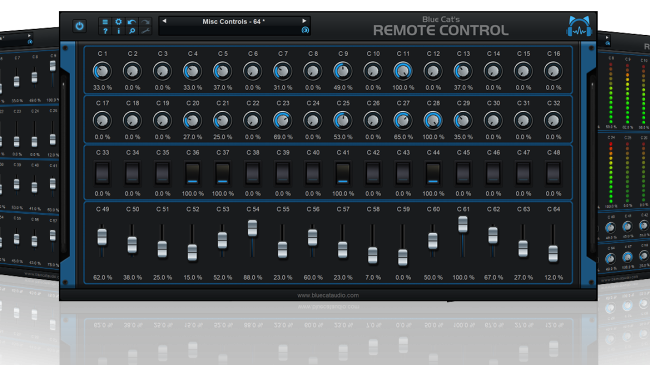This screenshot has width=650, height=365.
Task: Click the small blue icon below the next-preset arrow
Action: tap(305, 30)
